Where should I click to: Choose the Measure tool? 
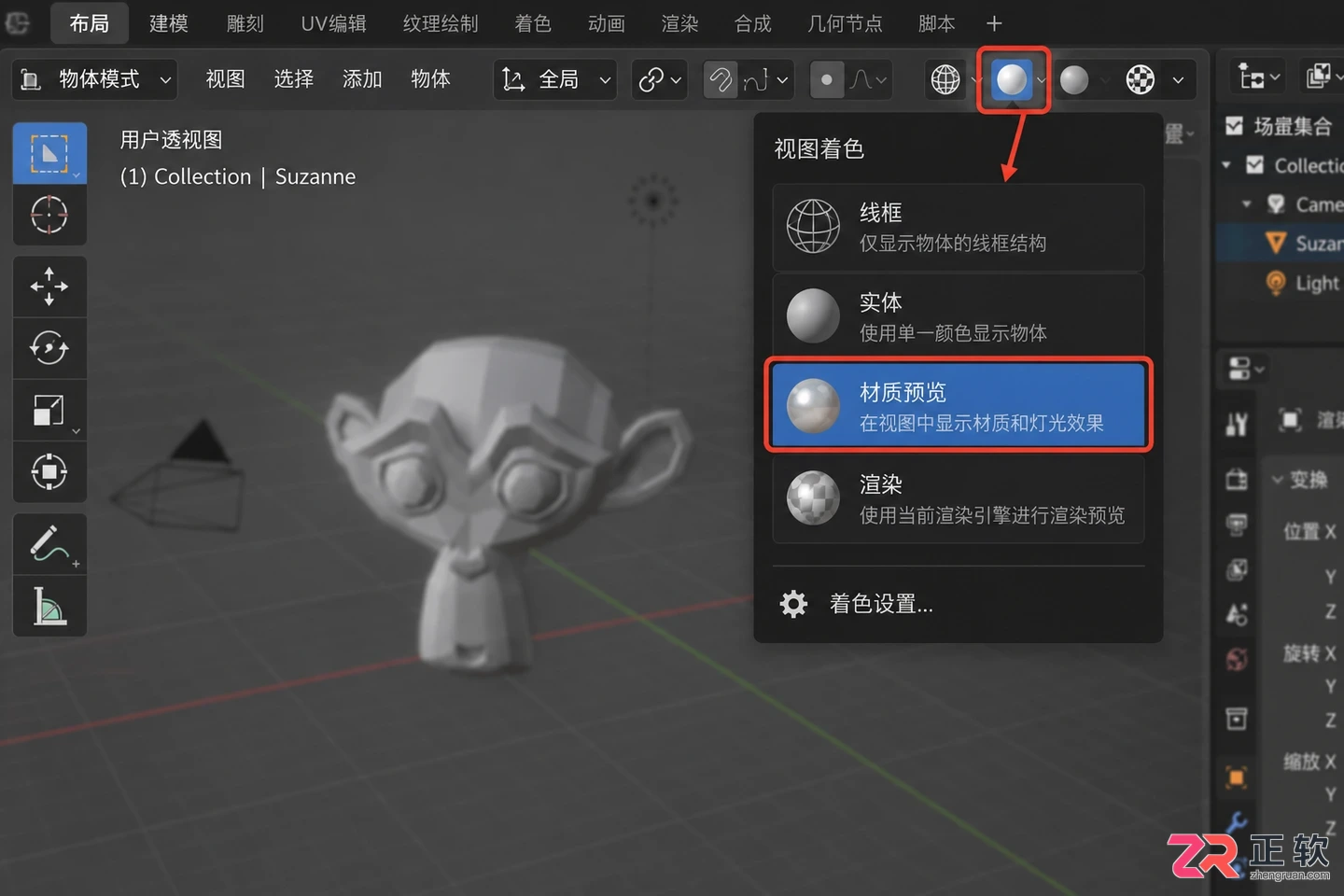(x=49, y=606)
